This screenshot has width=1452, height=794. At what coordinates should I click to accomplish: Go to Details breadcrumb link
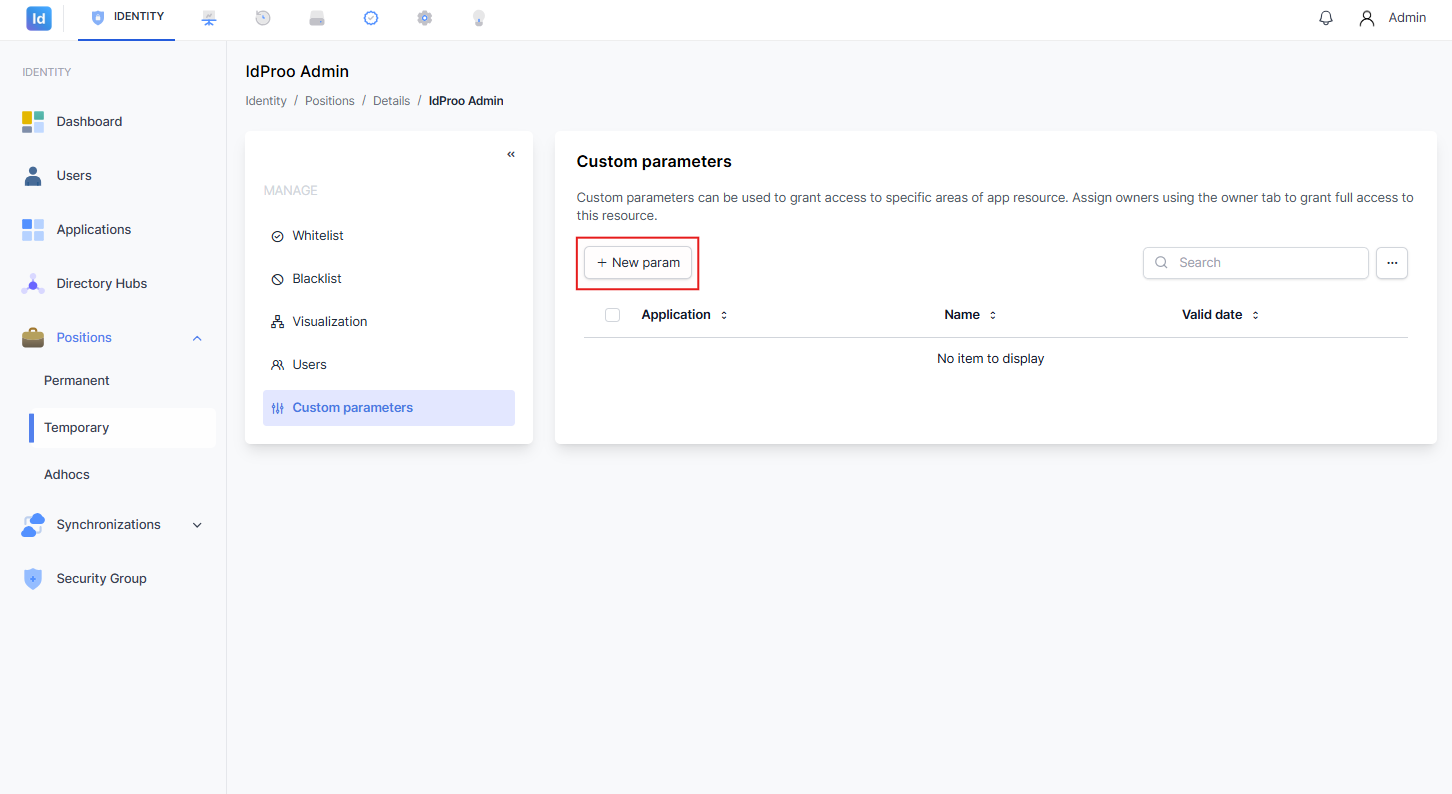[392, 101]
